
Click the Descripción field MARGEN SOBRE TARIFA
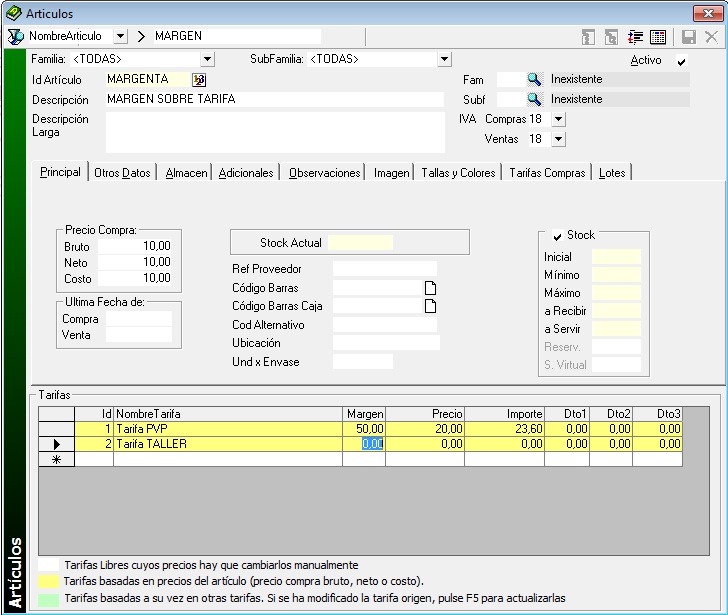point(275,99)
